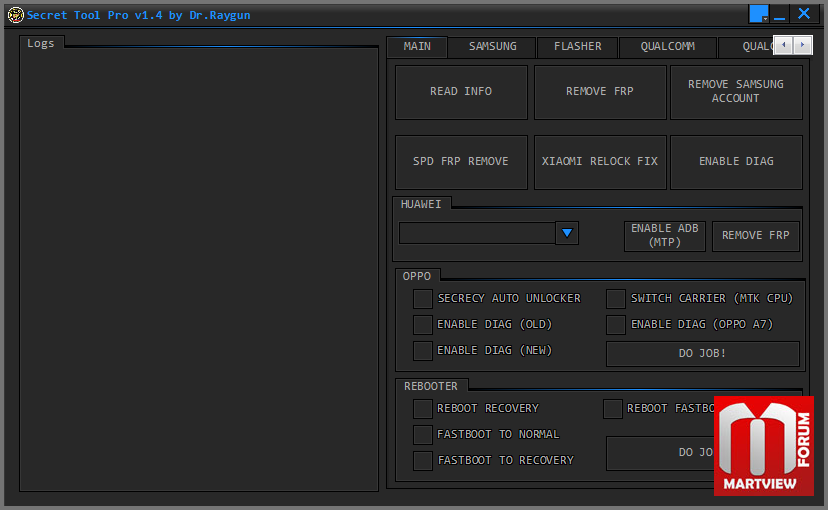This screenshot has height=510, width=828.
Task: Check the REBOOT FASTBOOT option
Action: 613,409
